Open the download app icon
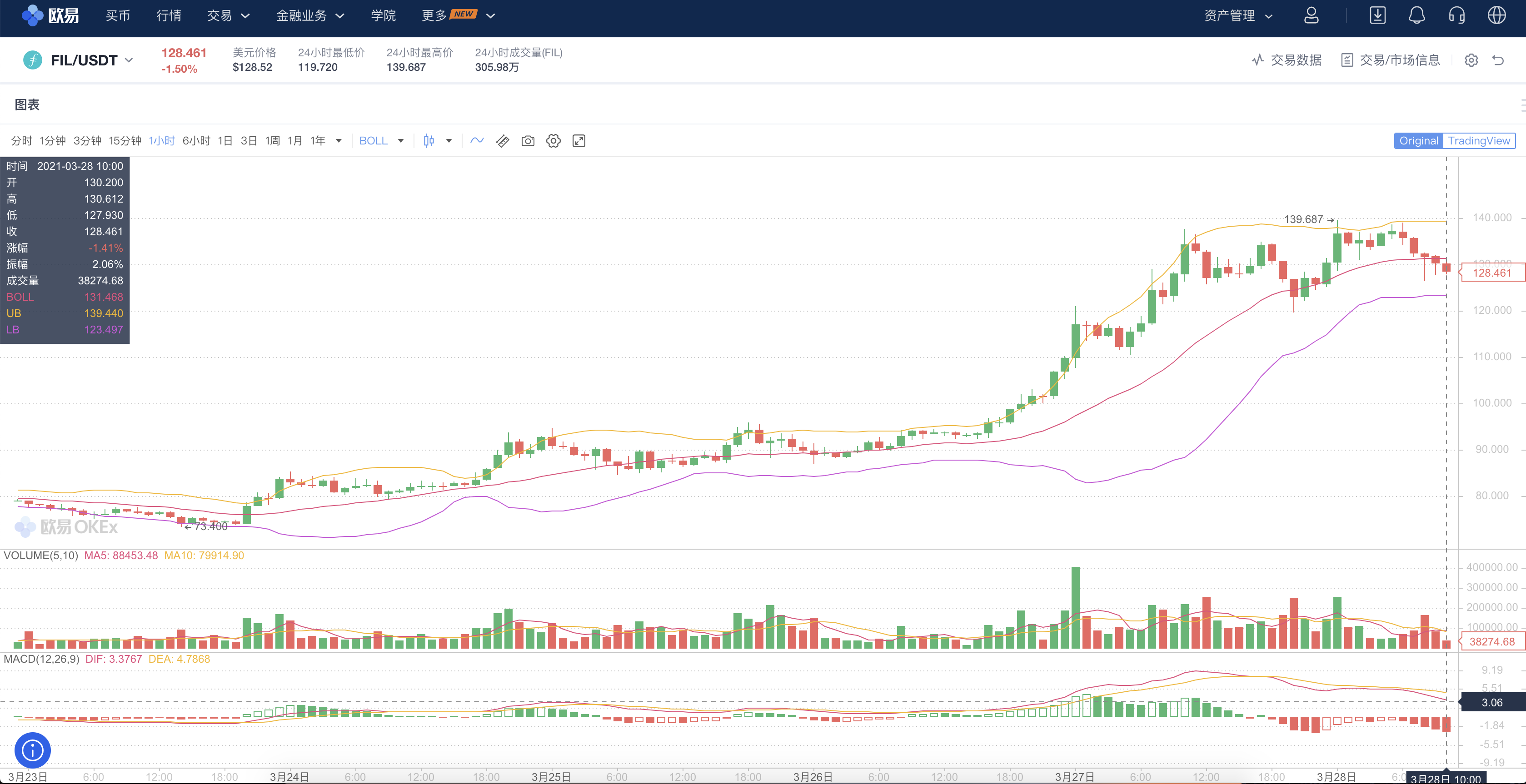The image size is (1526, 784). click(x=1378, y=15)
